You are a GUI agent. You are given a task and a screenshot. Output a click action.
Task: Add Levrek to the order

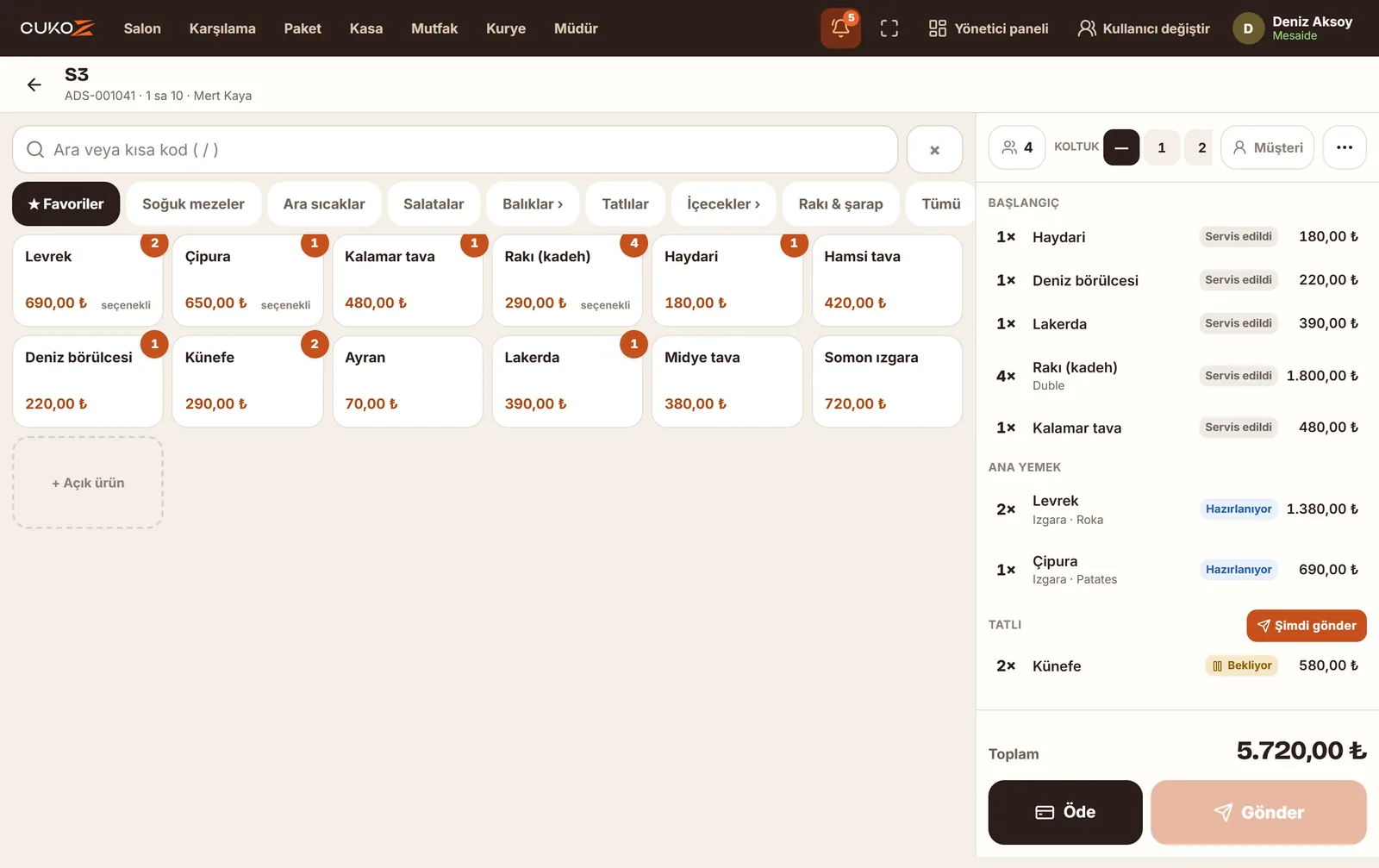[x=88, y=281]
